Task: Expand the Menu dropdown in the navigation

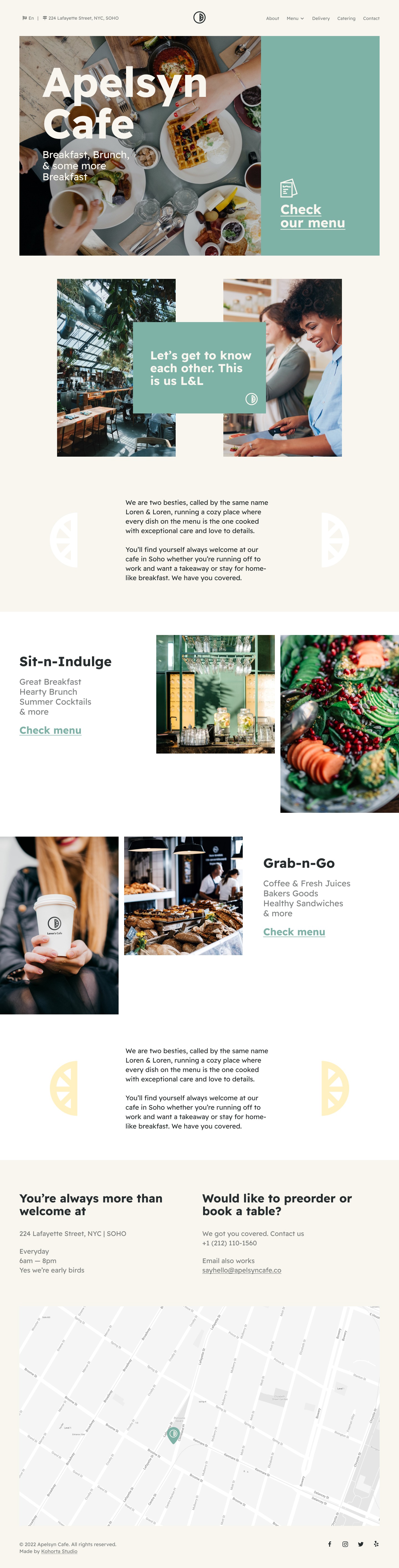Action: [295, 18]
